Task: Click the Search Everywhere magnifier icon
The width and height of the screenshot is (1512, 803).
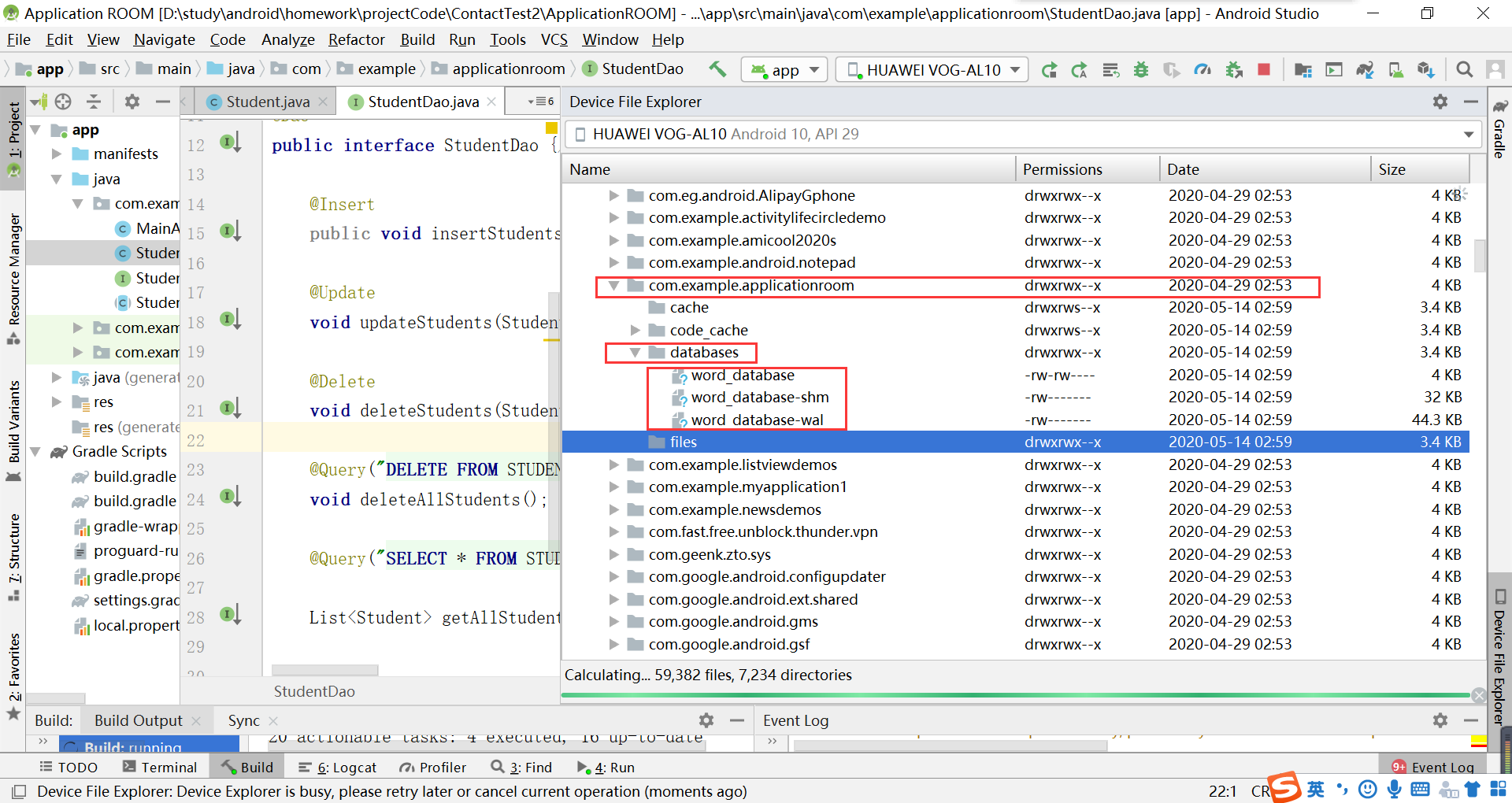Action: click(x=1465, y=70)
